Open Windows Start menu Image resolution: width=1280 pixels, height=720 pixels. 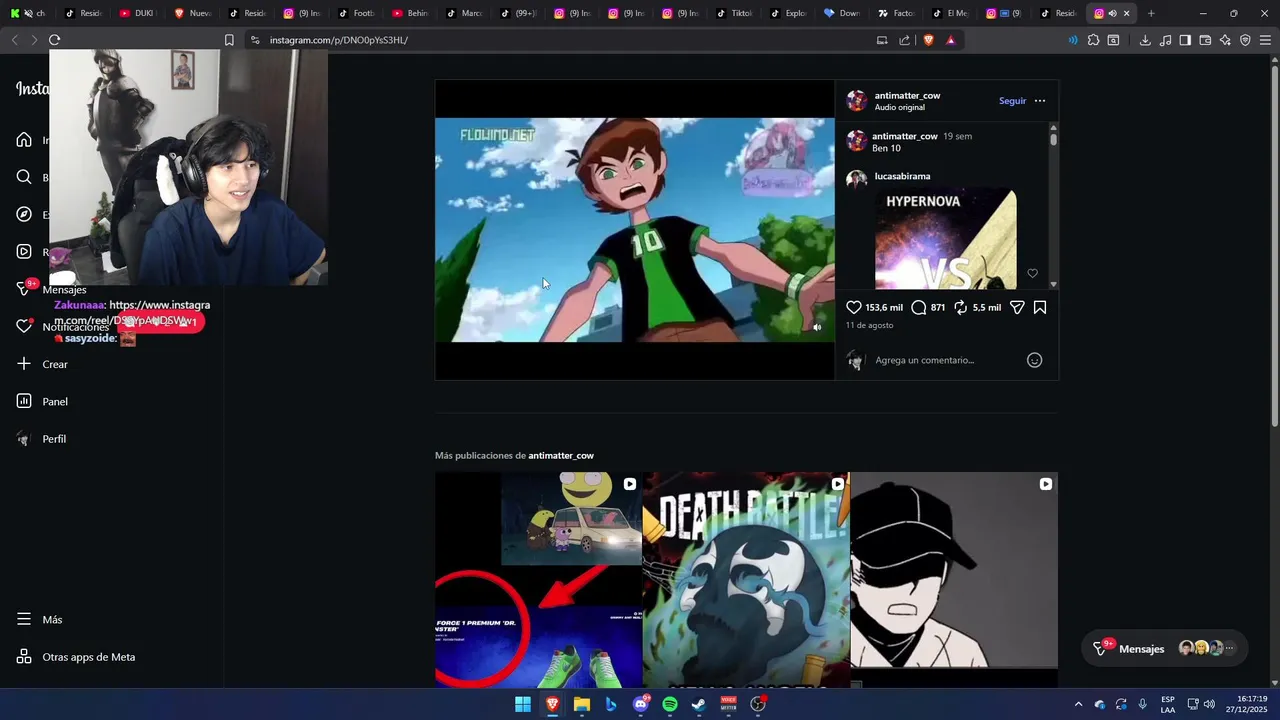[522, 704]
